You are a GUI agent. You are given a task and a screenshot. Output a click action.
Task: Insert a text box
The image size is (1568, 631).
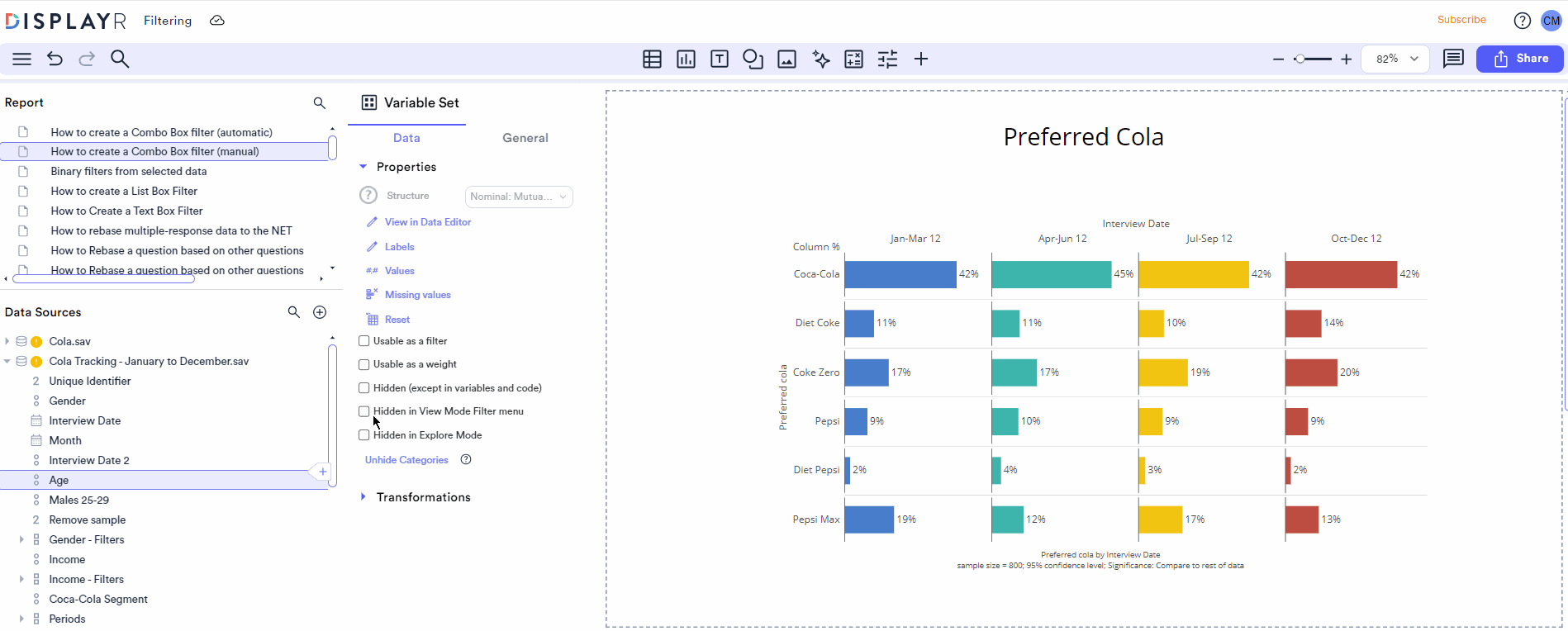coord(720,59)
